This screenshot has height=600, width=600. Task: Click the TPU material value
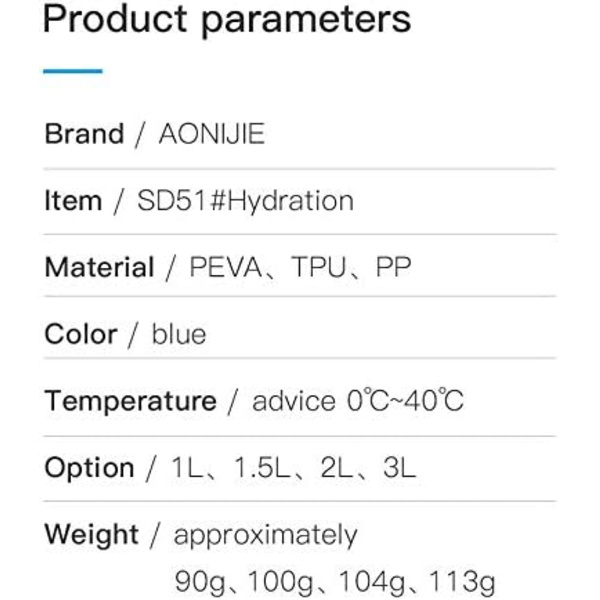point(319,267)
